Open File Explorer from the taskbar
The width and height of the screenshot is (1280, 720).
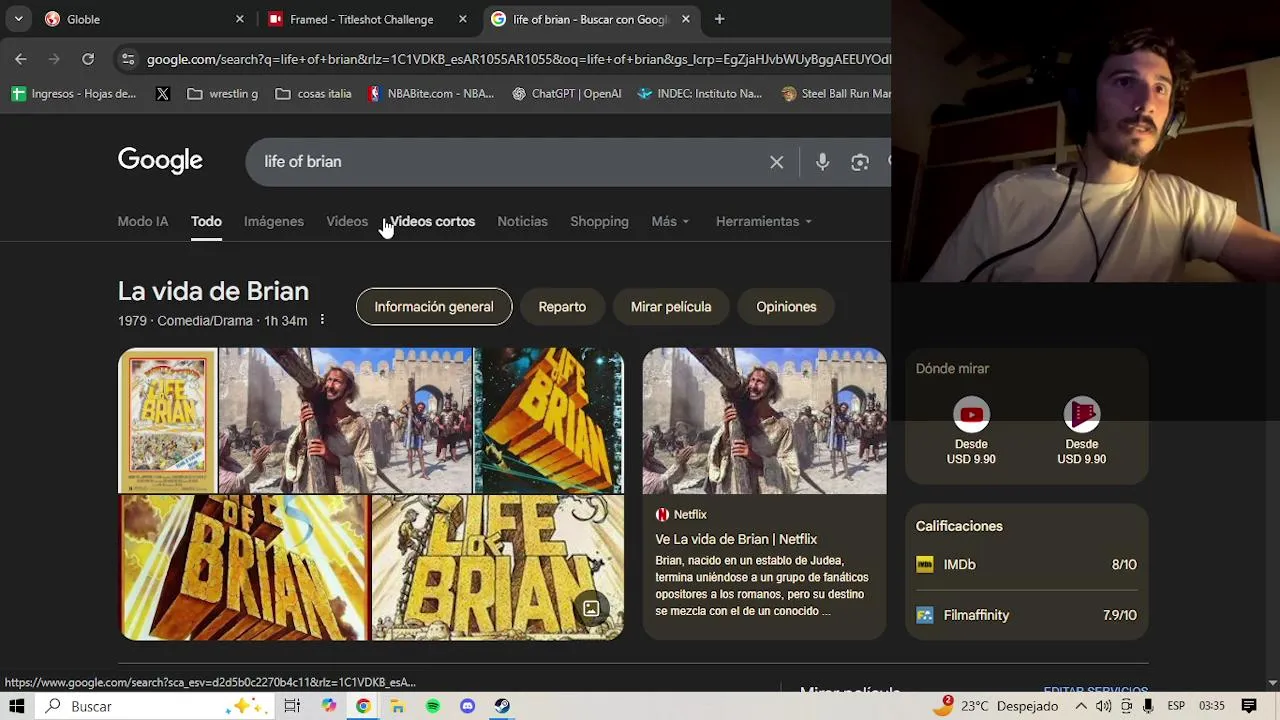click(x=397, y=706)
